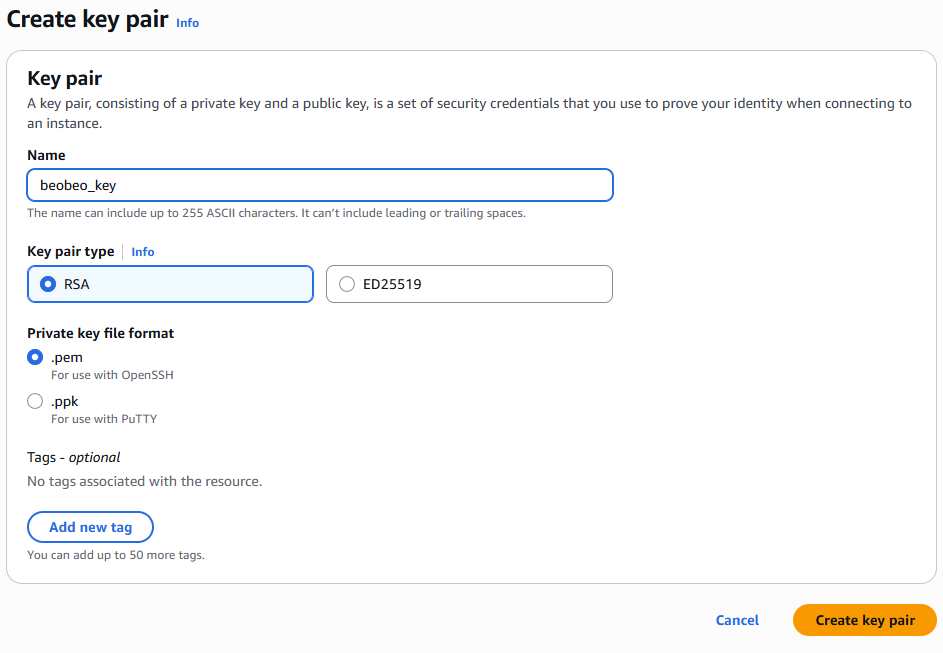Cancel the key pair creation
943x653 pixels.
click(x=737, y=620)
